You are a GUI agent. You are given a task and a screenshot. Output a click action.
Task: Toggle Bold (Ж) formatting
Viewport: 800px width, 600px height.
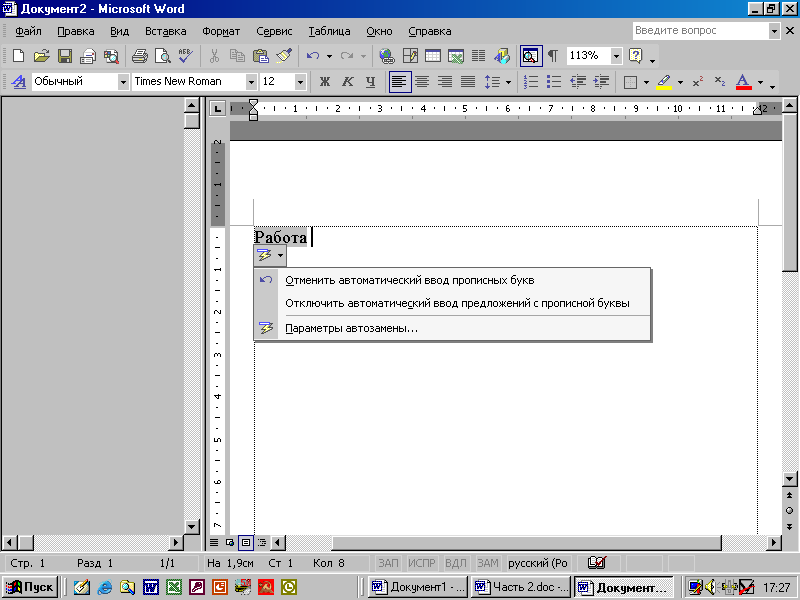tap(324, 82)
